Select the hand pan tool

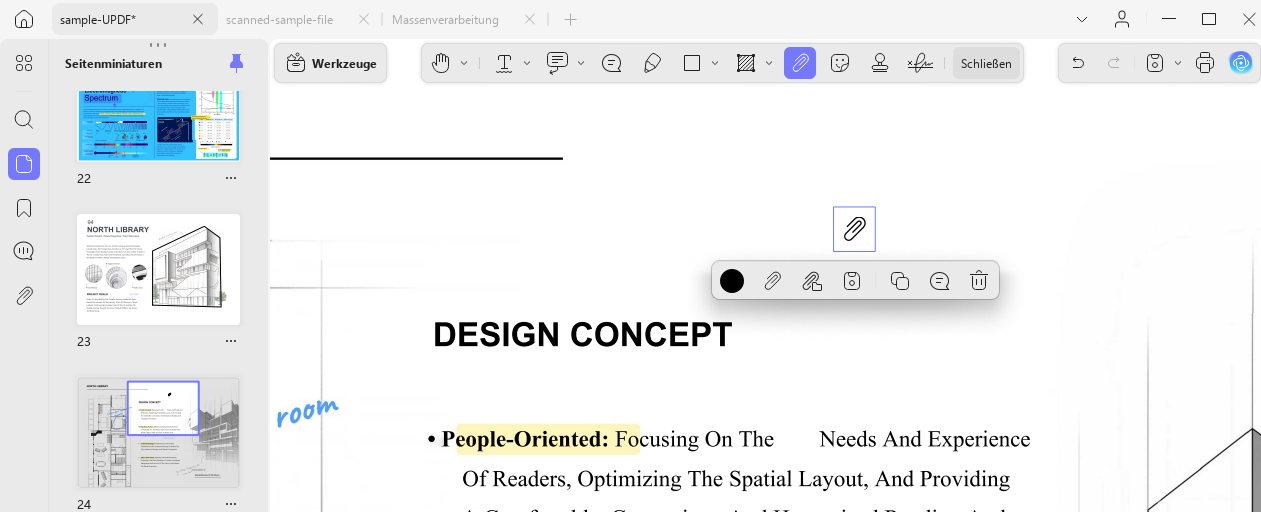click(x=441, y=63)
